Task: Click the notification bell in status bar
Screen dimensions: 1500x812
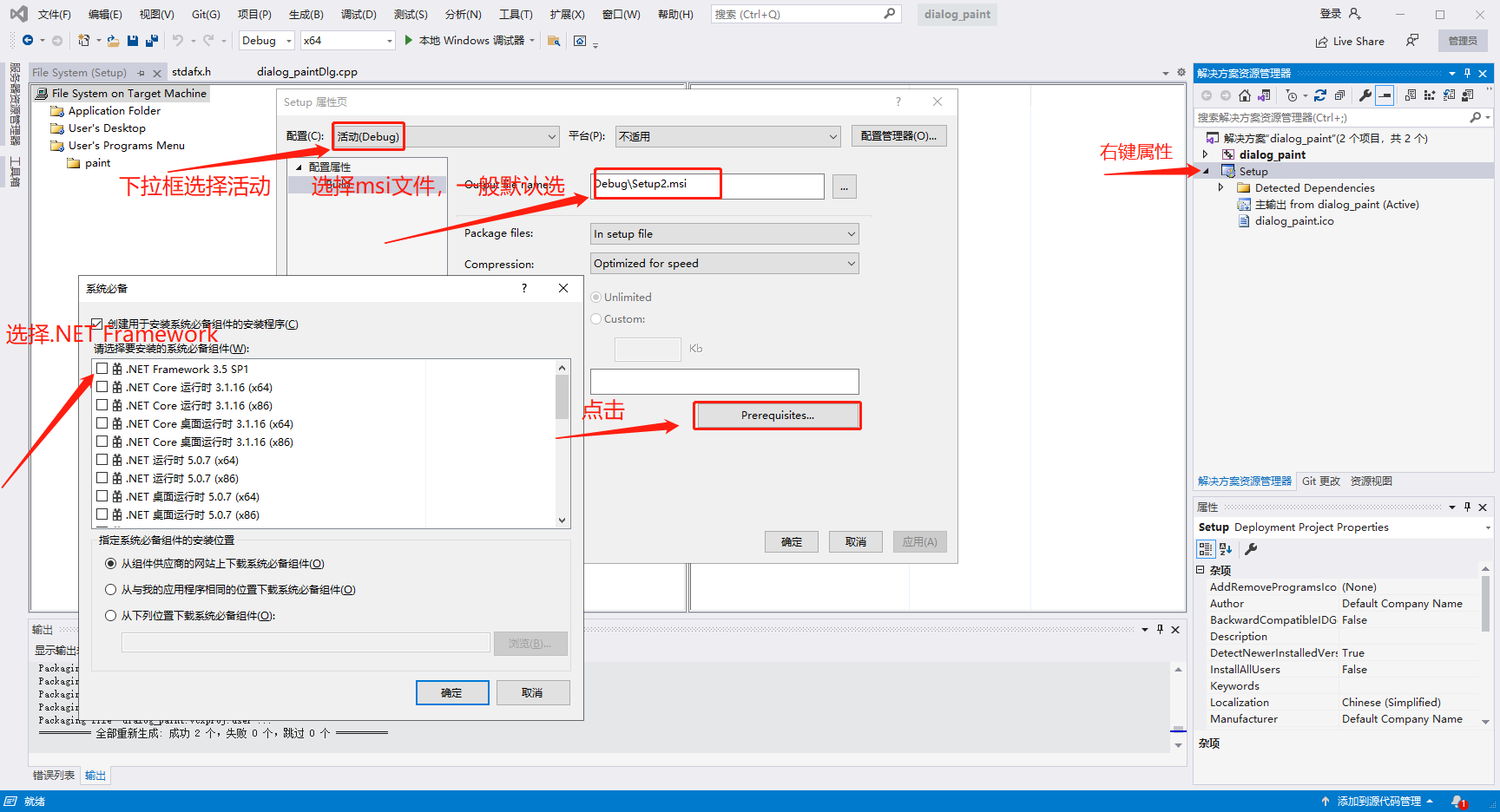Action: pyautogui.click(x=1458, y=802)
